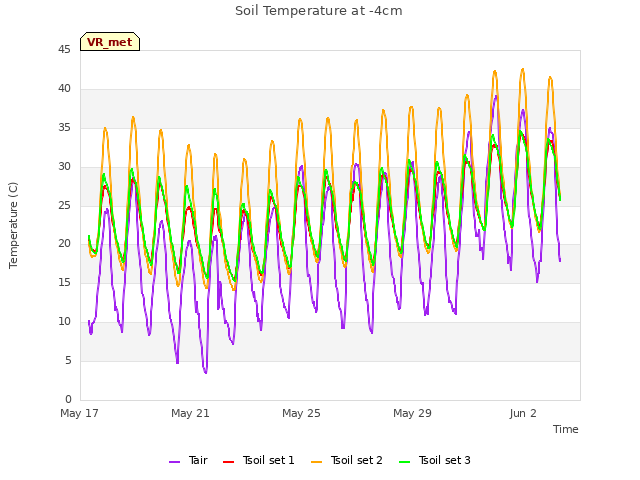
Task: Click the 30 y-axis tick label
Action: pos(64,167)
